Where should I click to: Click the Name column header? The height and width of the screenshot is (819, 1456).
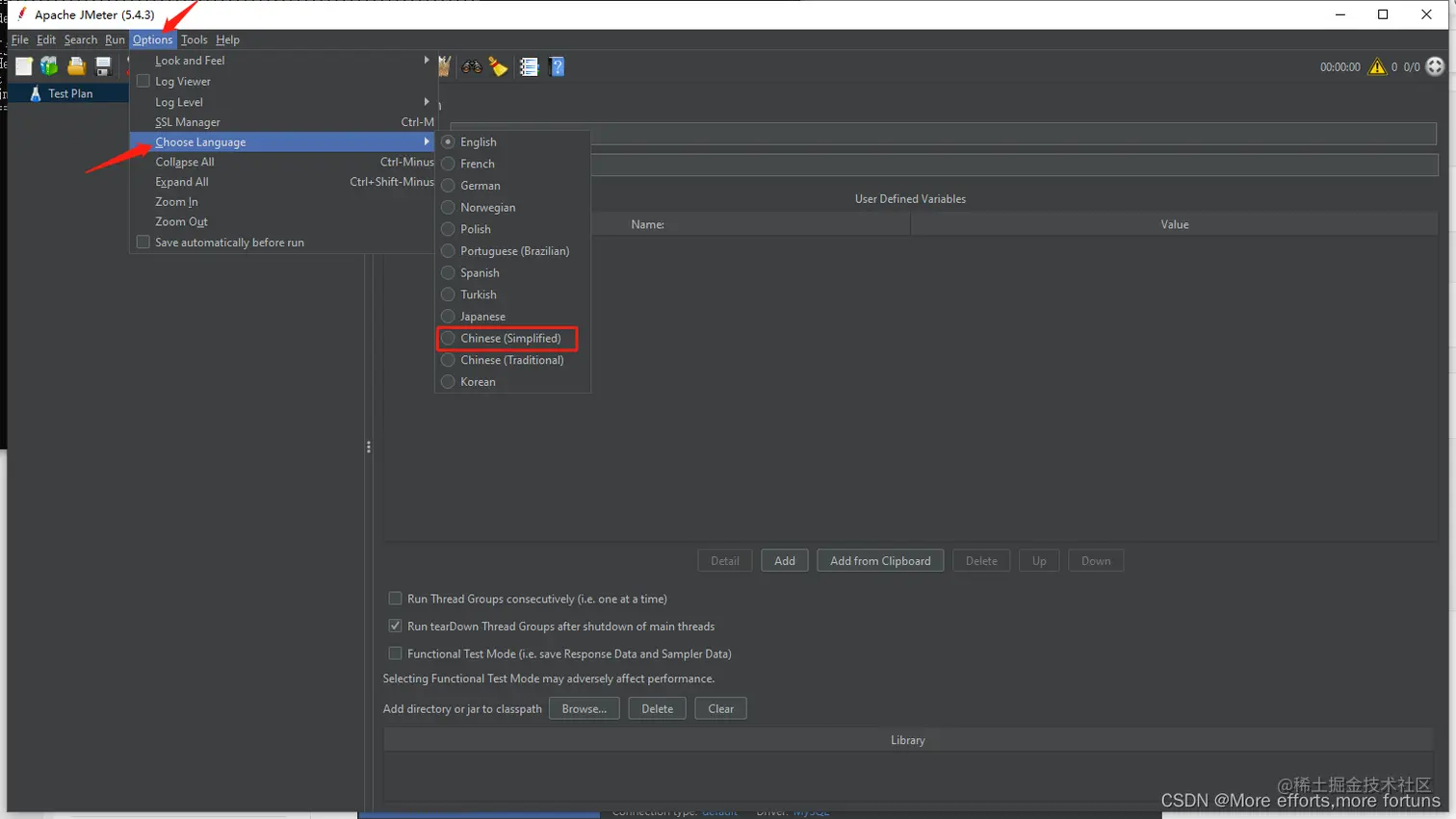coord(647,224)
